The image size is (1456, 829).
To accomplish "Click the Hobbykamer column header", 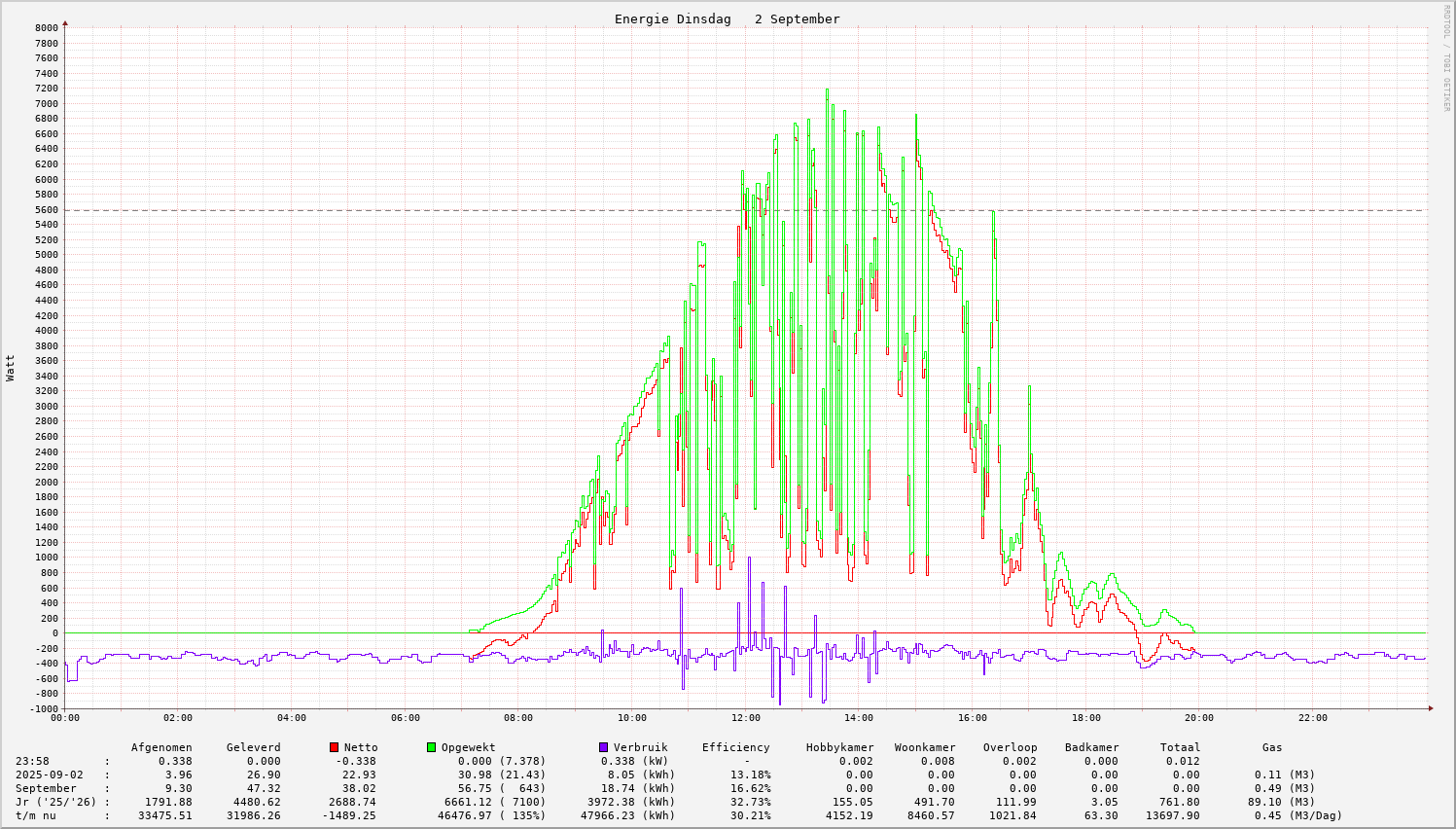I will [839, 747].
